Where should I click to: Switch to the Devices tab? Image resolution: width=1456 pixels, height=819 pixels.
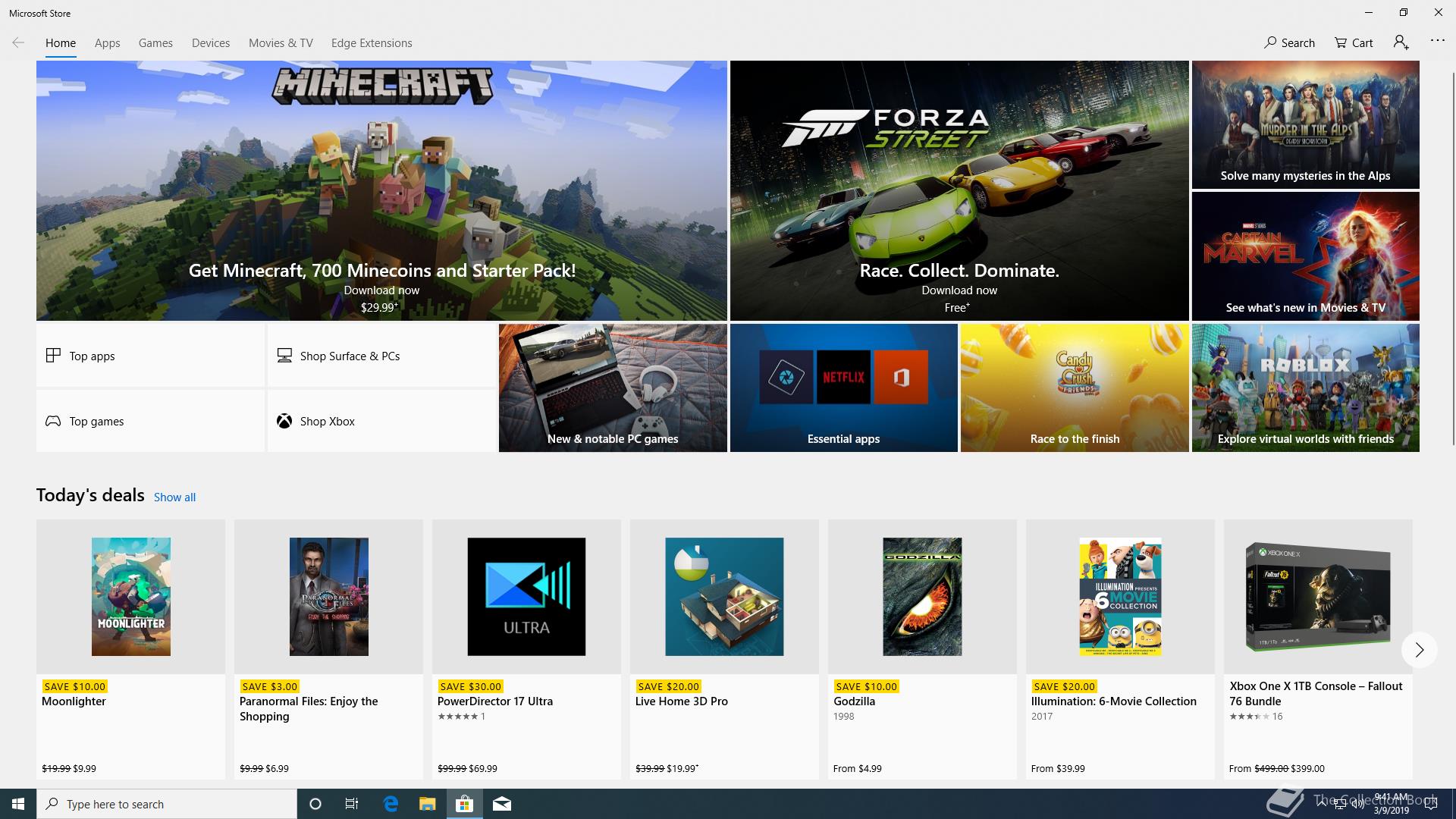[x=211, y=43]
